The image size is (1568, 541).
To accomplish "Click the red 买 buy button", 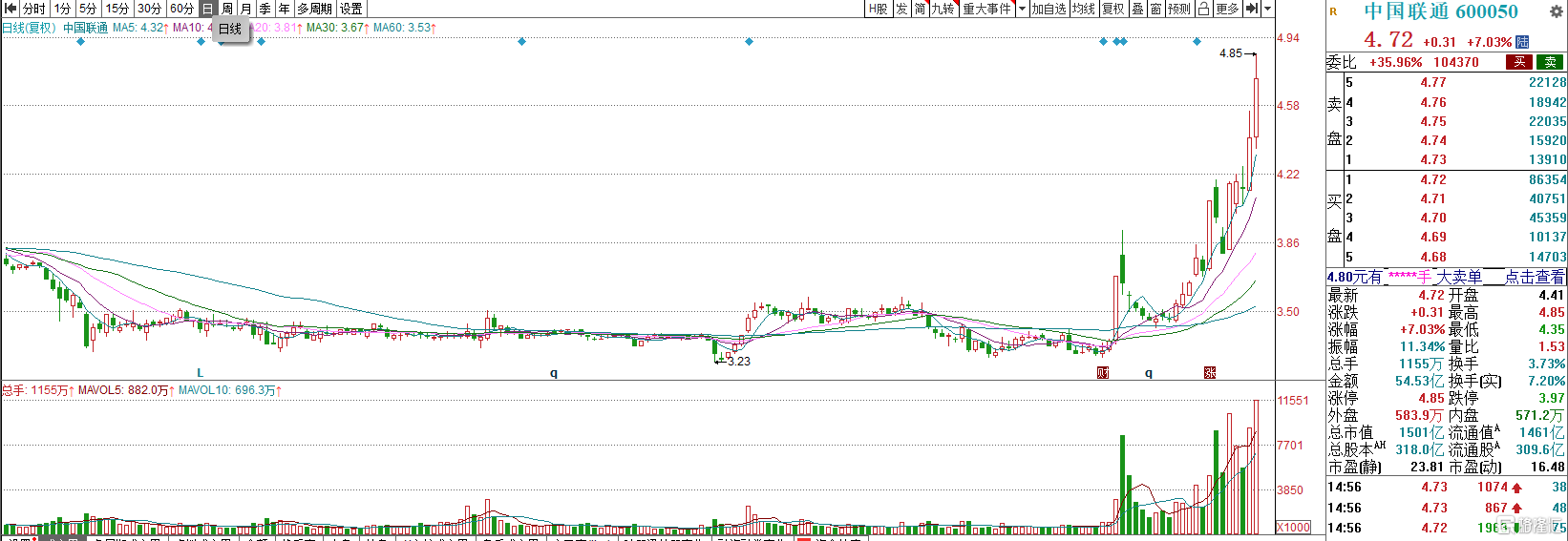I will click(1519, 62).
